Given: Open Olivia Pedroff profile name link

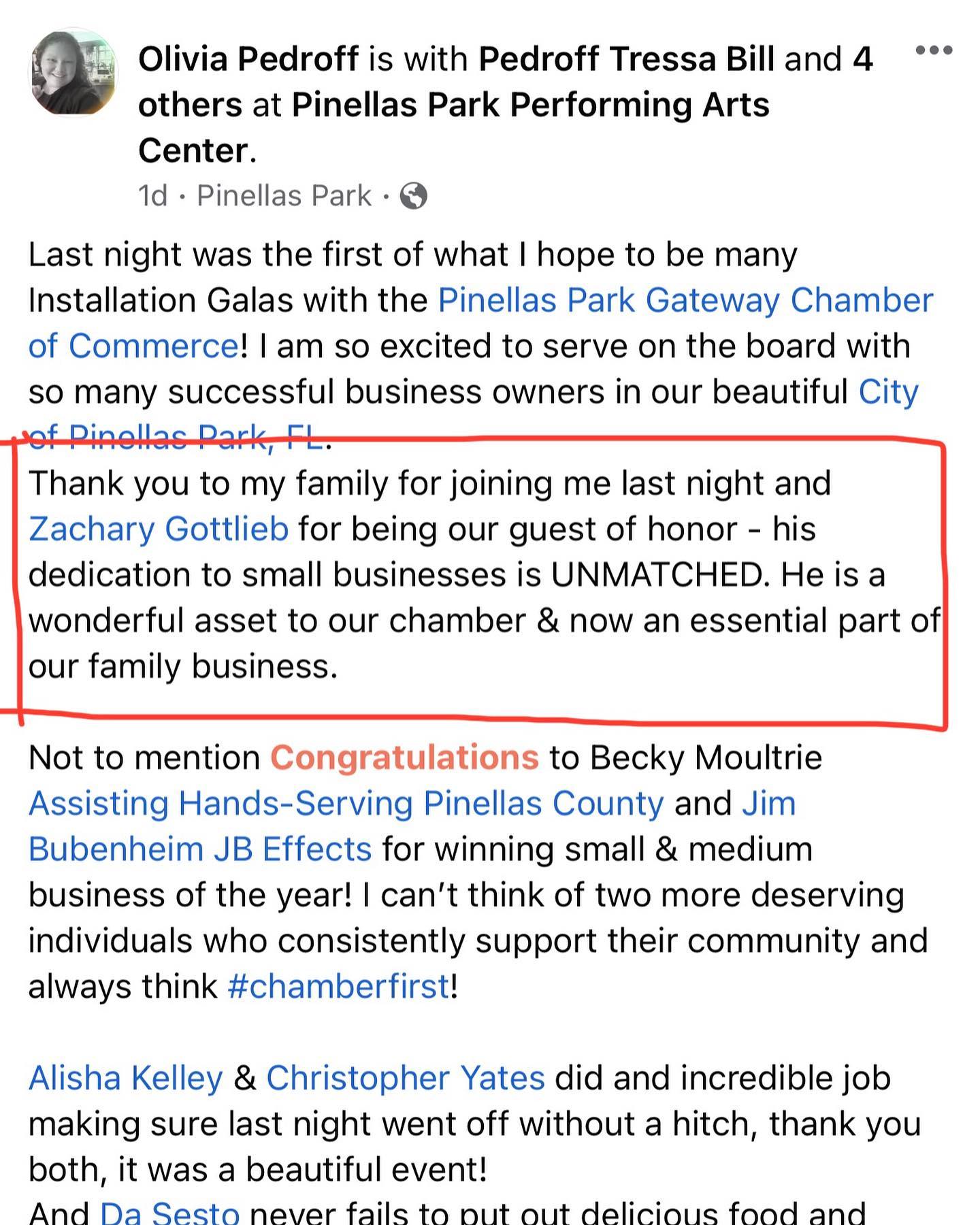Looking at the screenshot, I should [248, 59].
